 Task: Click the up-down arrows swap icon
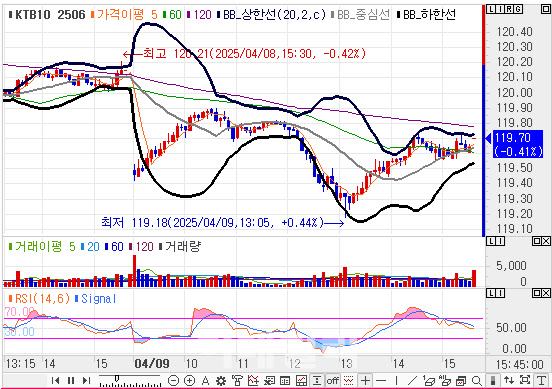click(x=509, y=381)
